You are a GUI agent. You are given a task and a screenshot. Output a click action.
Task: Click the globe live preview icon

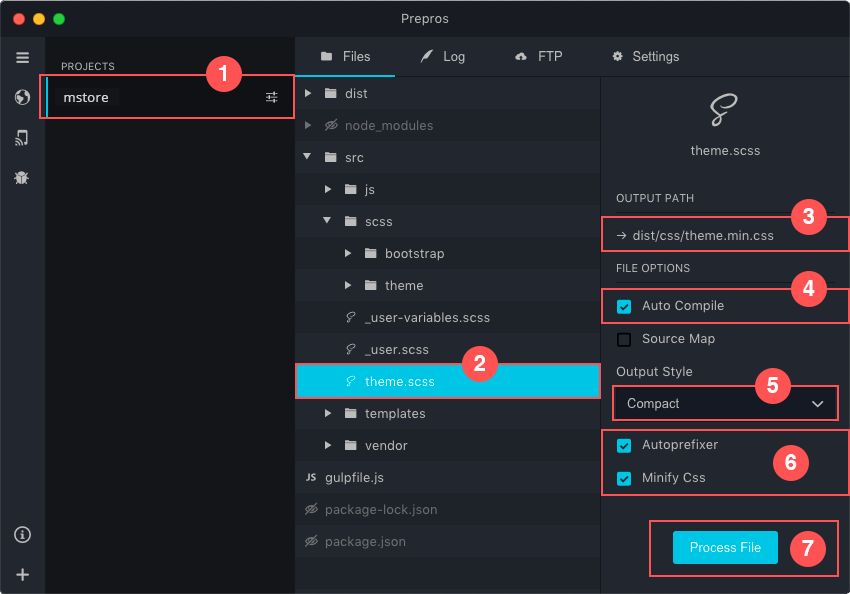(x=22, y=98)
